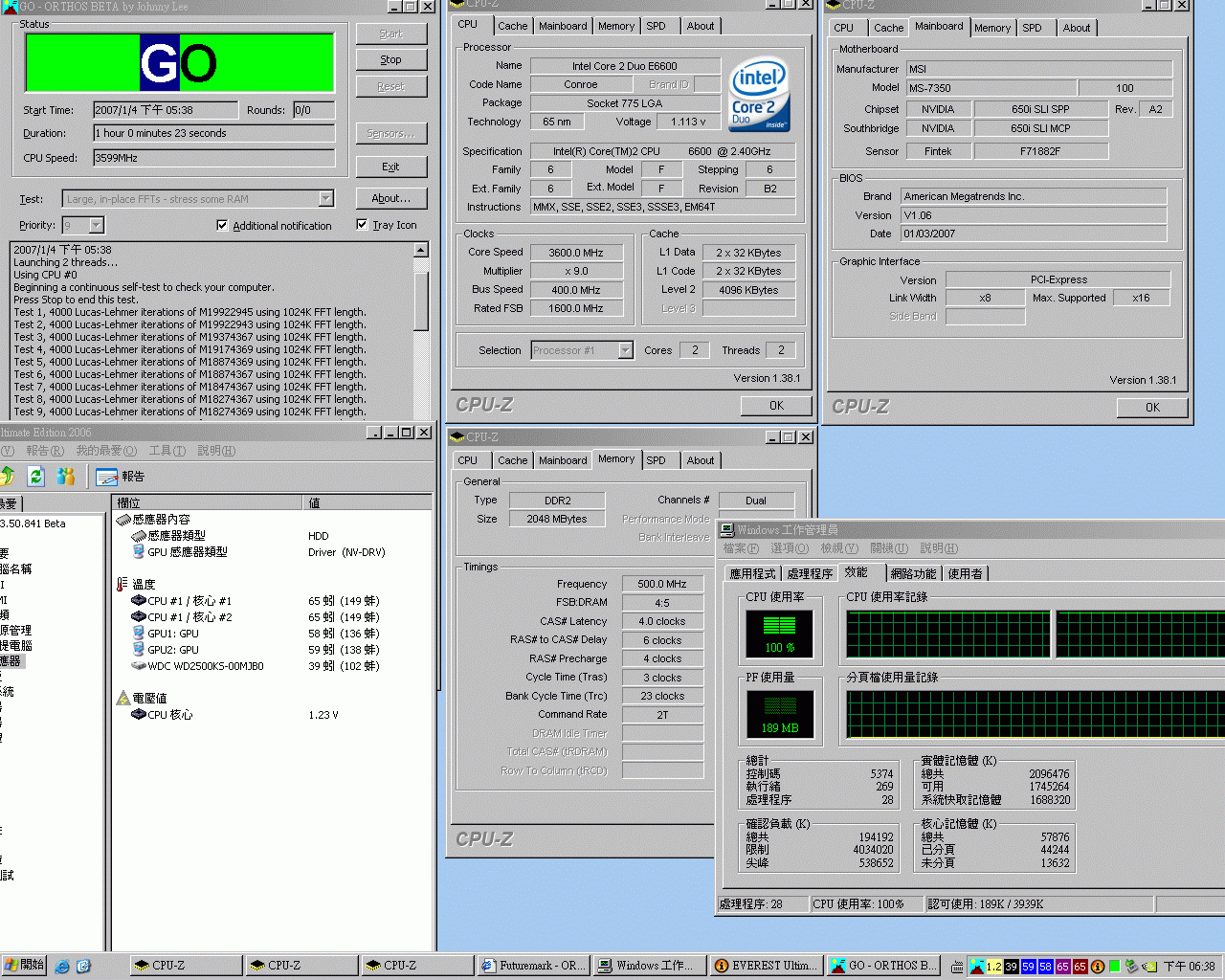The width and height of the screenshot is (1225, 980).
Task: Open 選項(O) menu in Task Manager
Action: (x=790, y=548)
